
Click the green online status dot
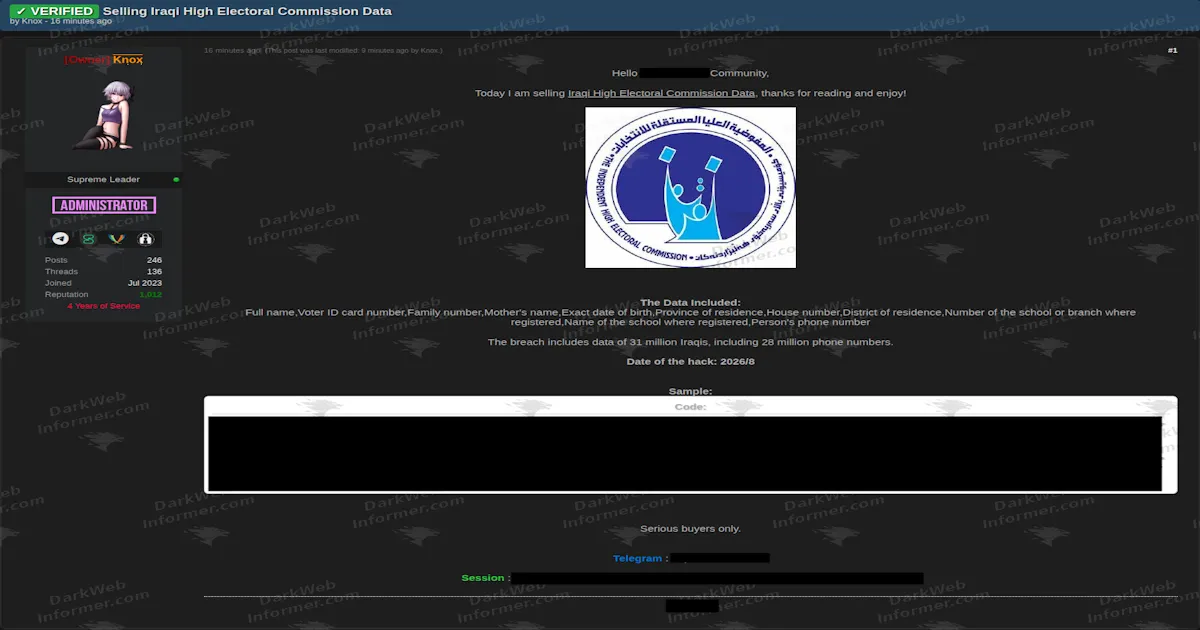click(x=176, y=180)
